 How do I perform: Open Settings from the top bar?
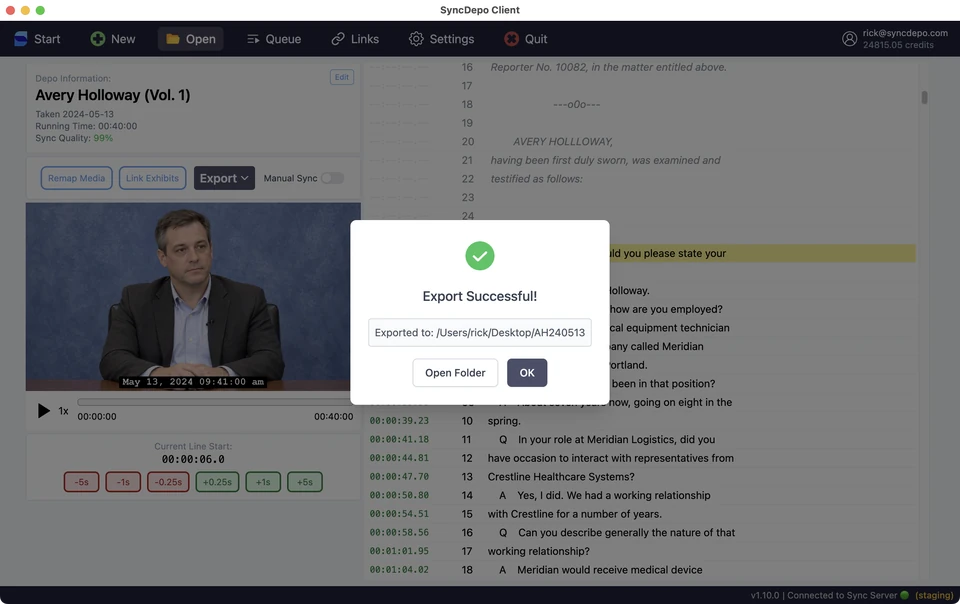click(452, 39)
